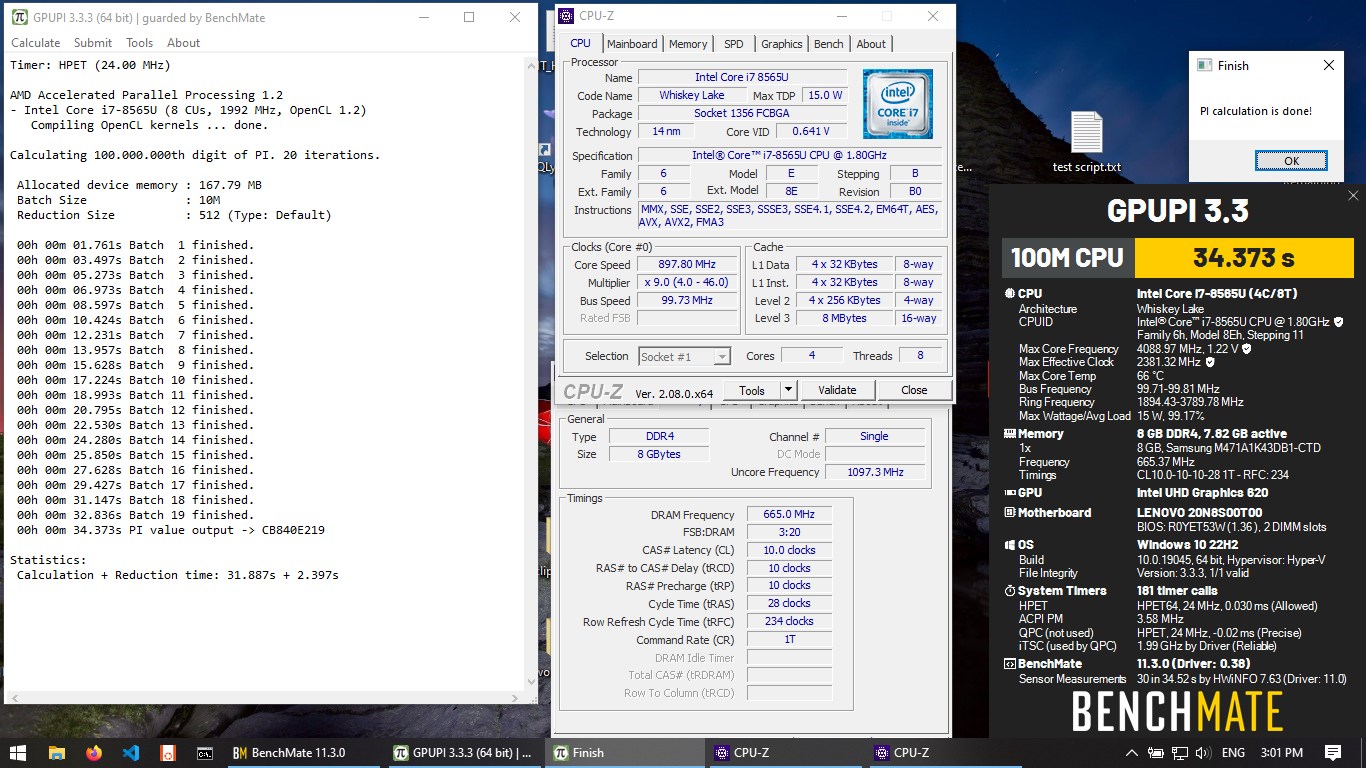Click the verified shield after the CPUID value
Viewport: 1366px width, 768px height.
pyautogui.click(x=1339, y=322)
